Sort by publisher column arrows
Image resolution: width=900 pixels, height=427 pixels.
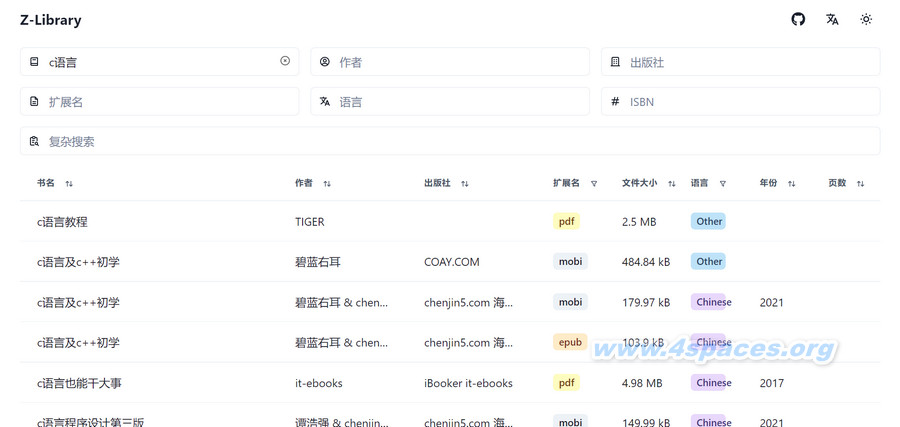click(465, 184)
